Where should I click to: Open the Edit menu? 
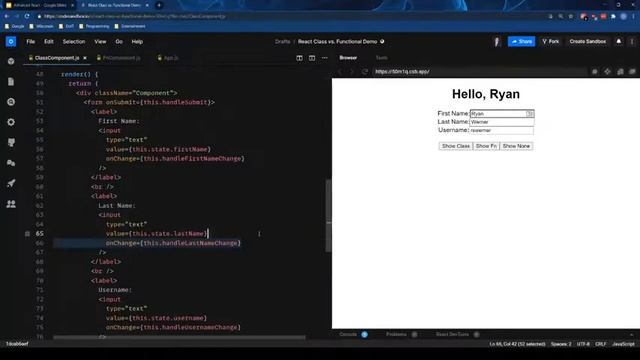49,42
